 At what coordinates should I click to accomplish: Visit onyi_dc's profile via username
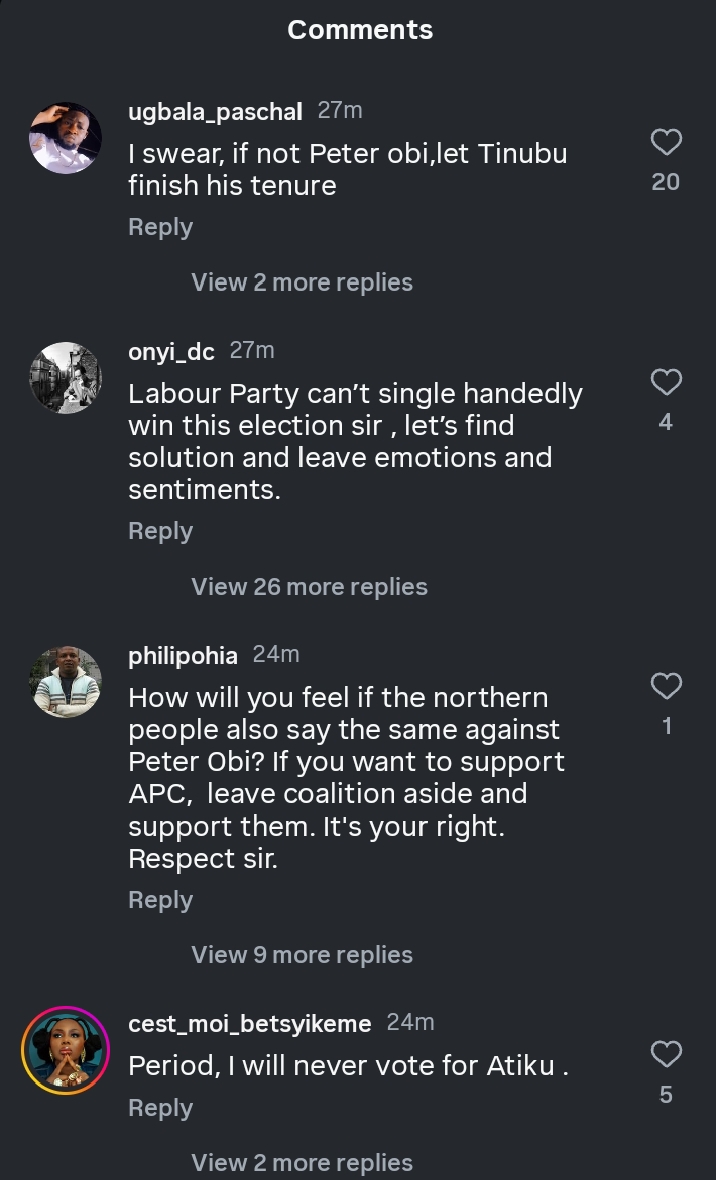(x=171, y=352)
